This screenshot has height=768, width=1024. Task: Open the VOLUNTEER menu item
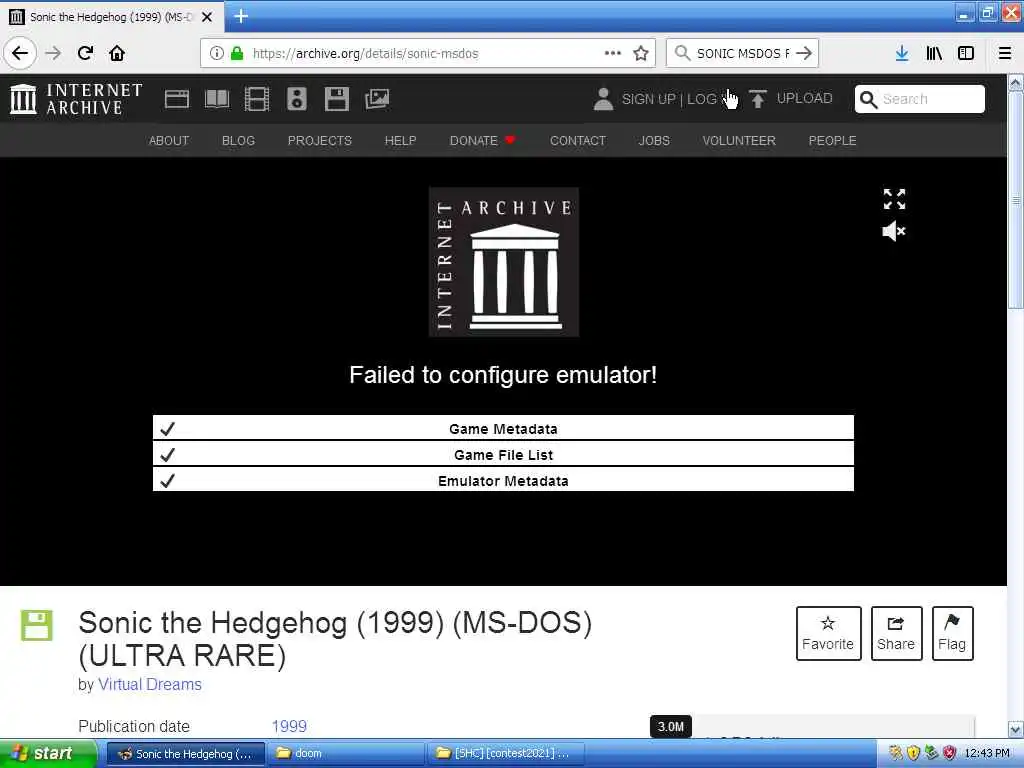(739, 140)
